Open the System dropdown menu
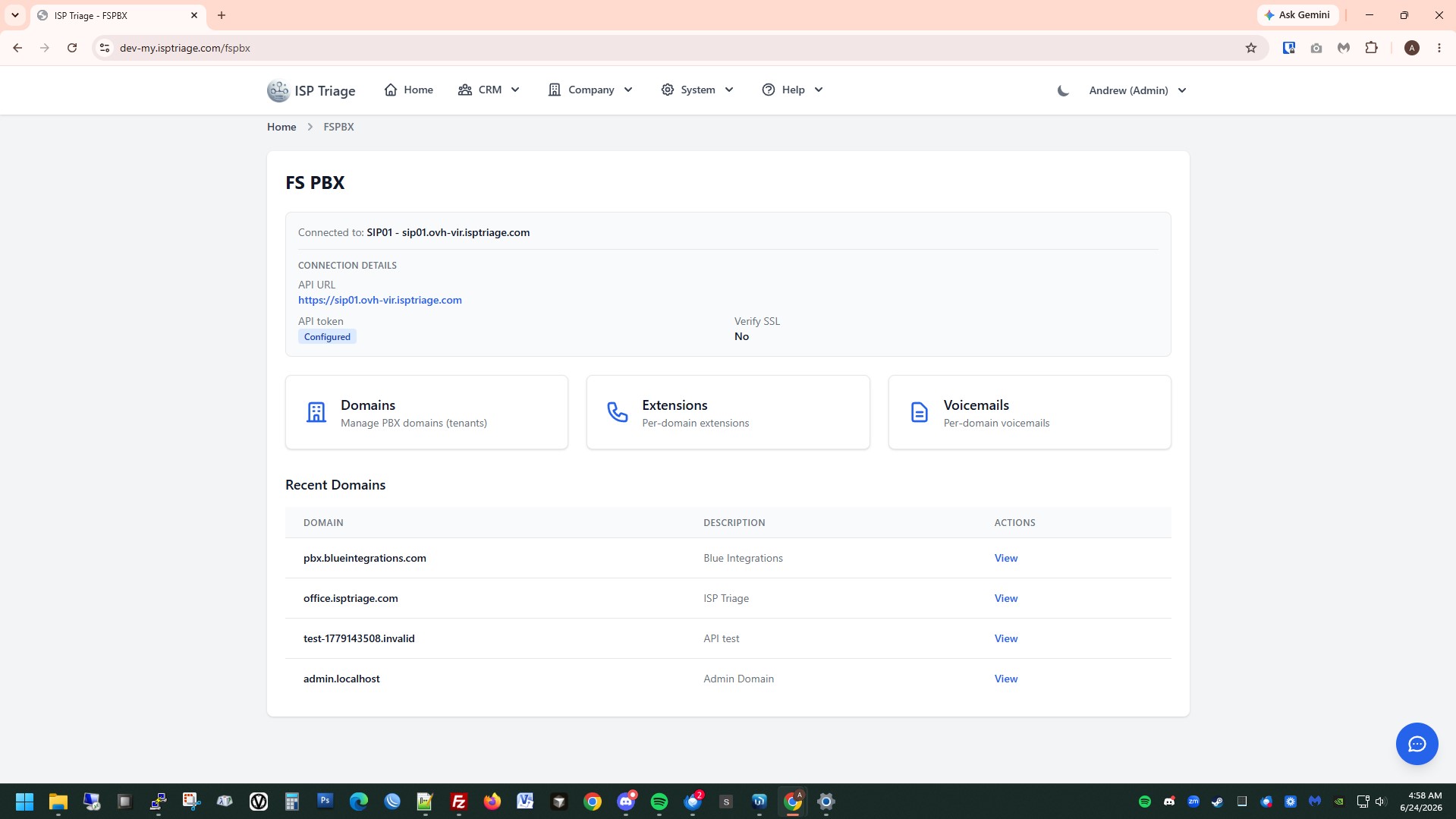The height and width of the screenshot is (819, 1456). [x=697, y=90]
